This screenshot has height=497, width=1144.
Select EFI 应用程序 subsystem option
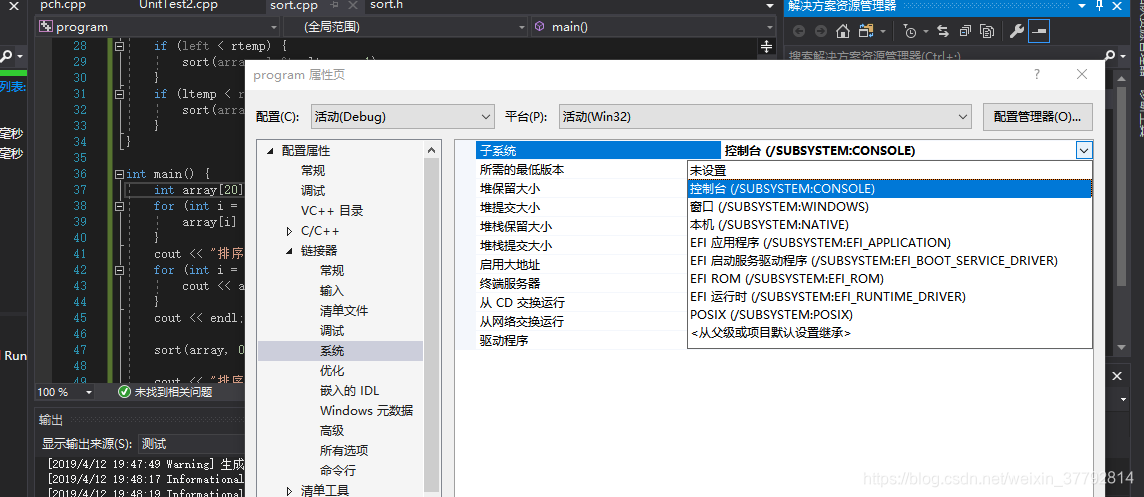pyautogui.click(x=889, y=242)
